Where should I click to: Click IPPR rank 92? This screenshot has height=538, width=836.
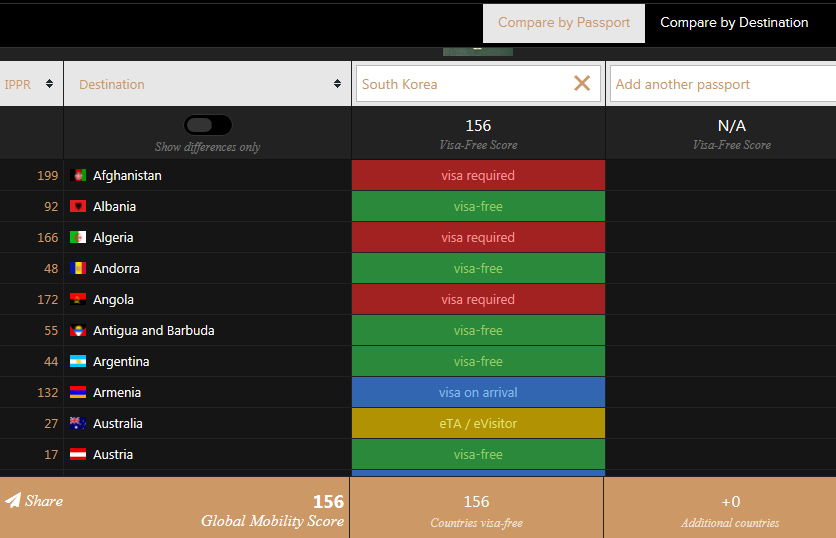(51, 206)
